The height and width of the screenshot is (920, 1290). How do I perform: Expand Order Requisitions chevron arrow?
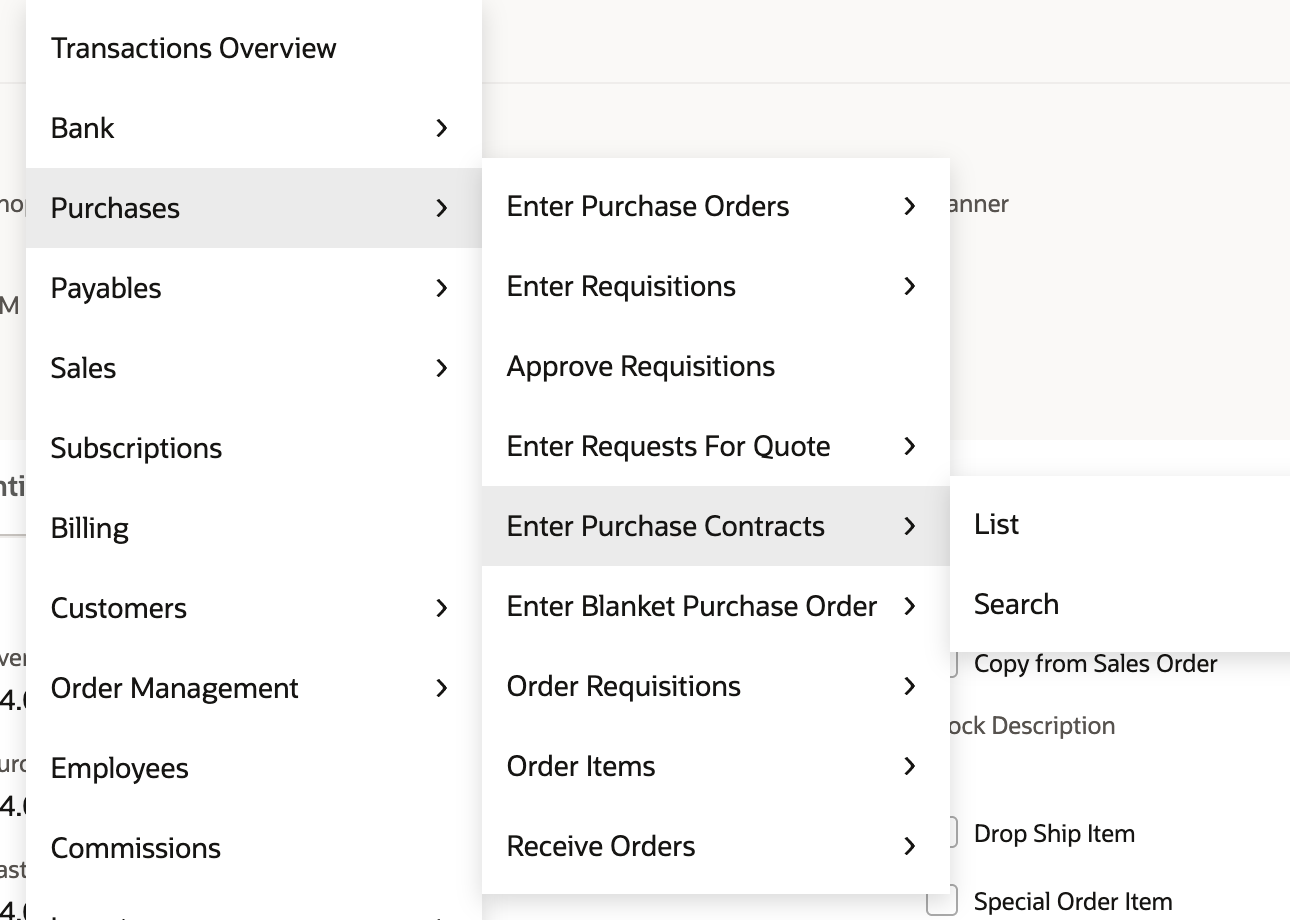(909, 686)
